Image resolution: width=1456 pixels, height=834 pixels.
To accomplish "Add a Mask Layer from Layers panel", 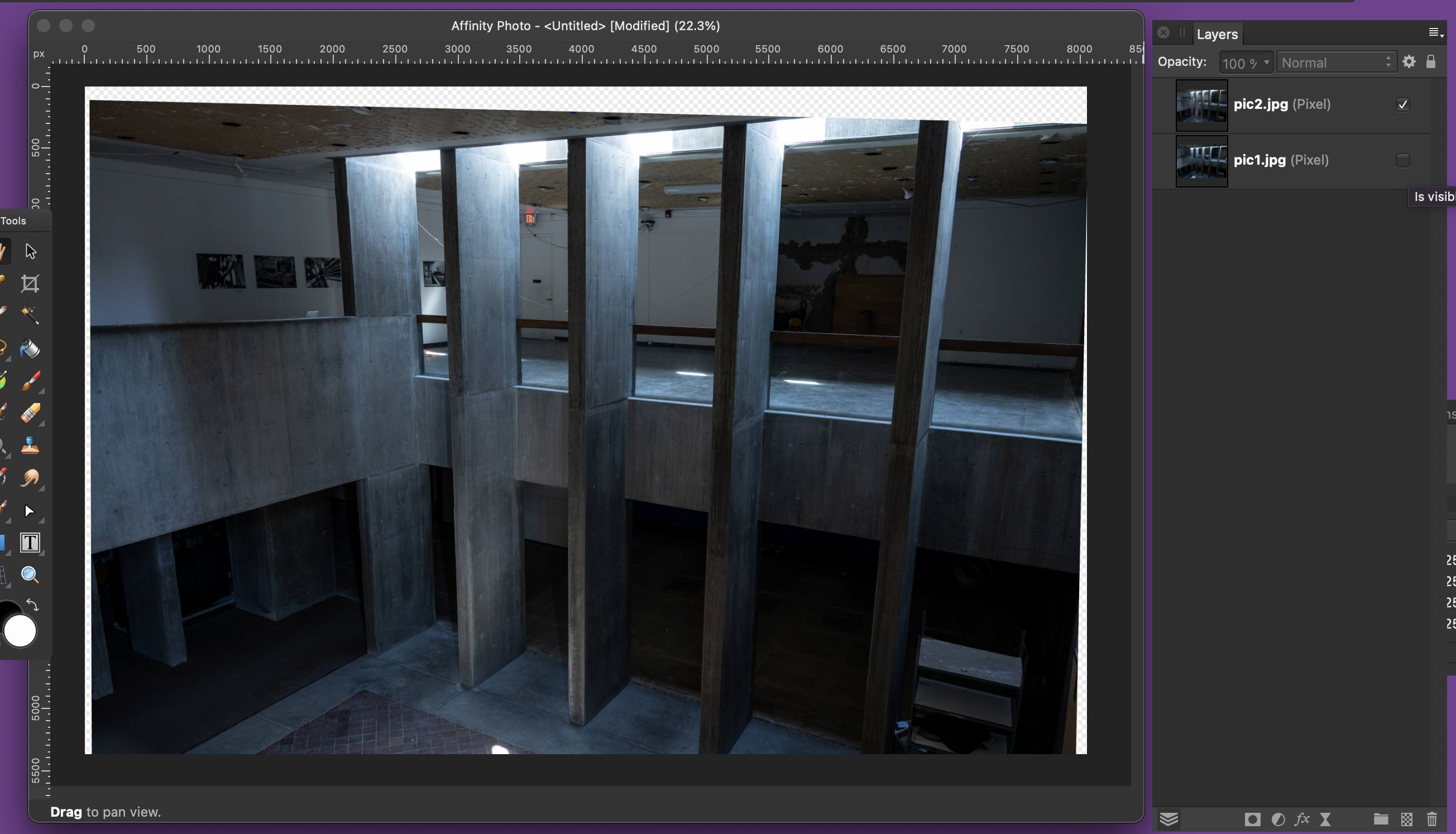I will tap(1253, 819).
